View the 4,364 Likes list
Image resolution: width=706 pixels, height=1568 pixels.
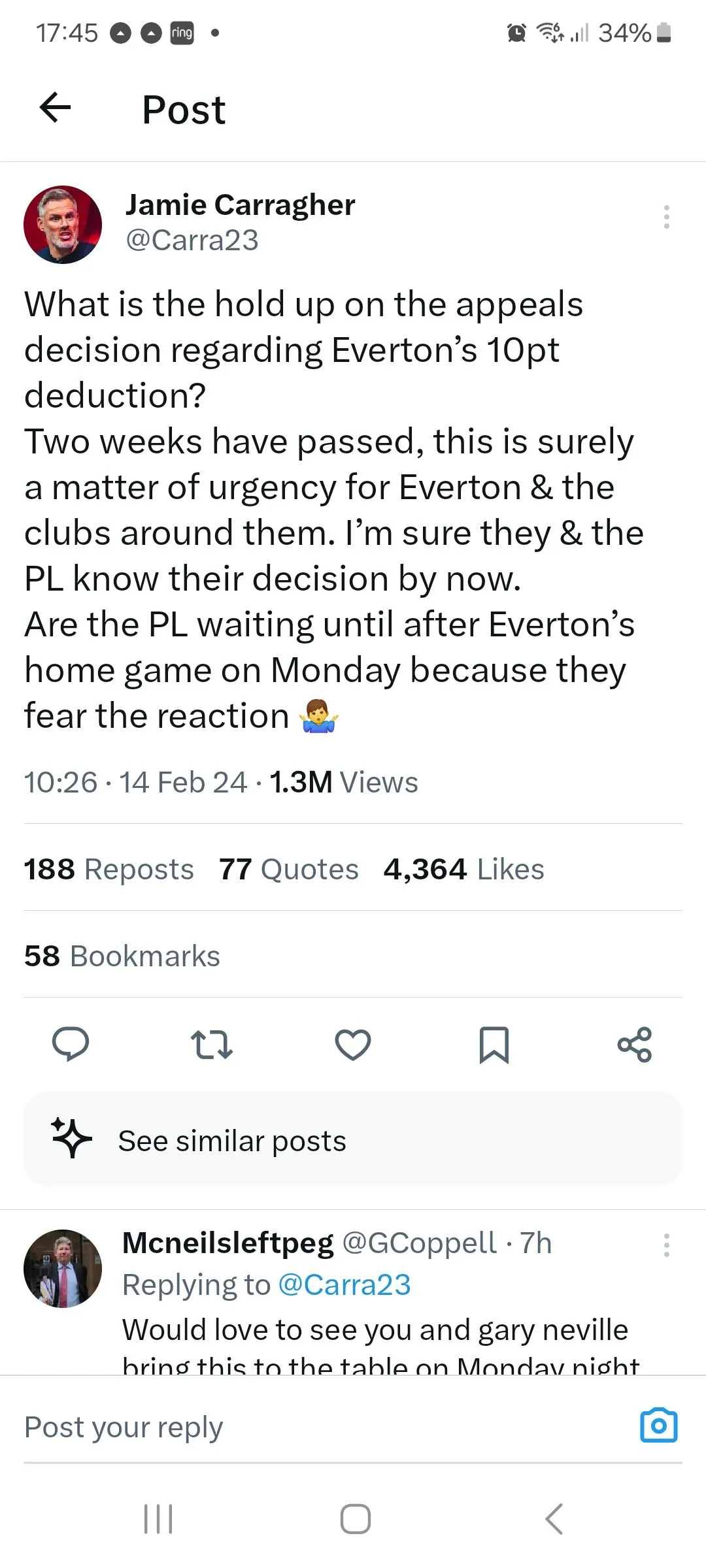463,870
